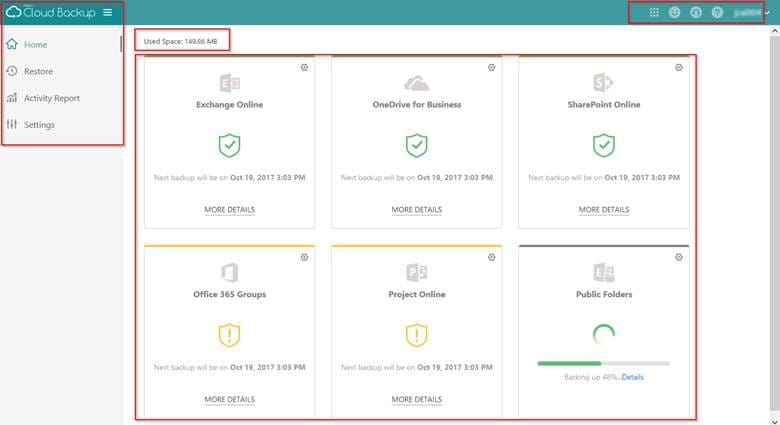Open the Office 365 Groups gear settings

(304, 257)
